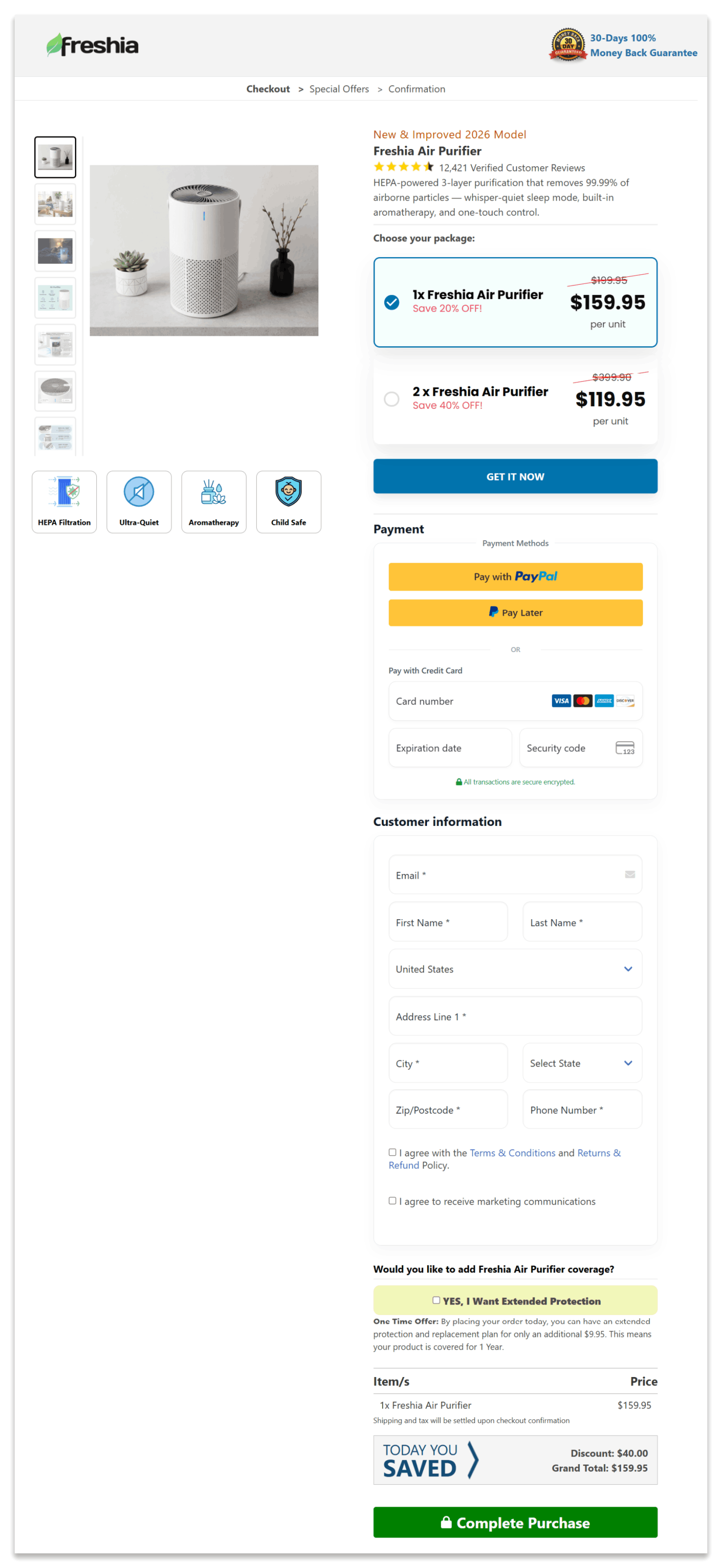Select the second product thumbnail
722x1568 pixels.
(55, 204)
